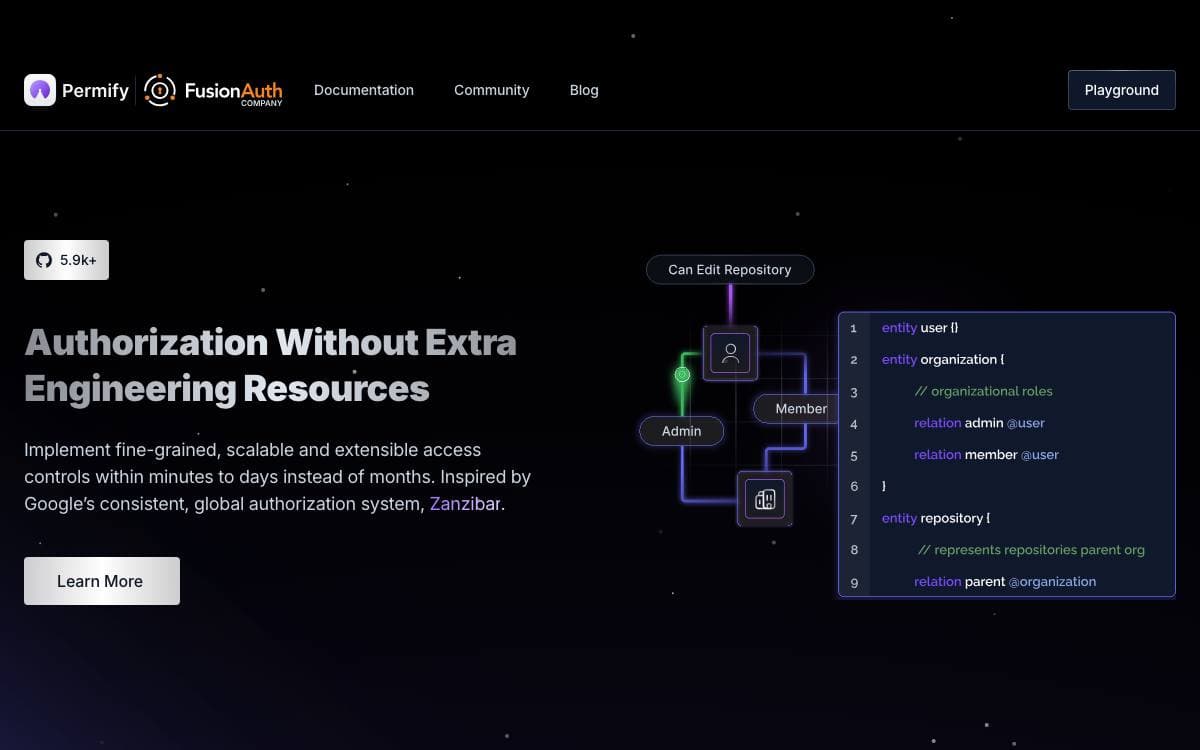Click the FusionAuth company logo
The width and height of the screenshot is (1200, 750).
[214, 91]
